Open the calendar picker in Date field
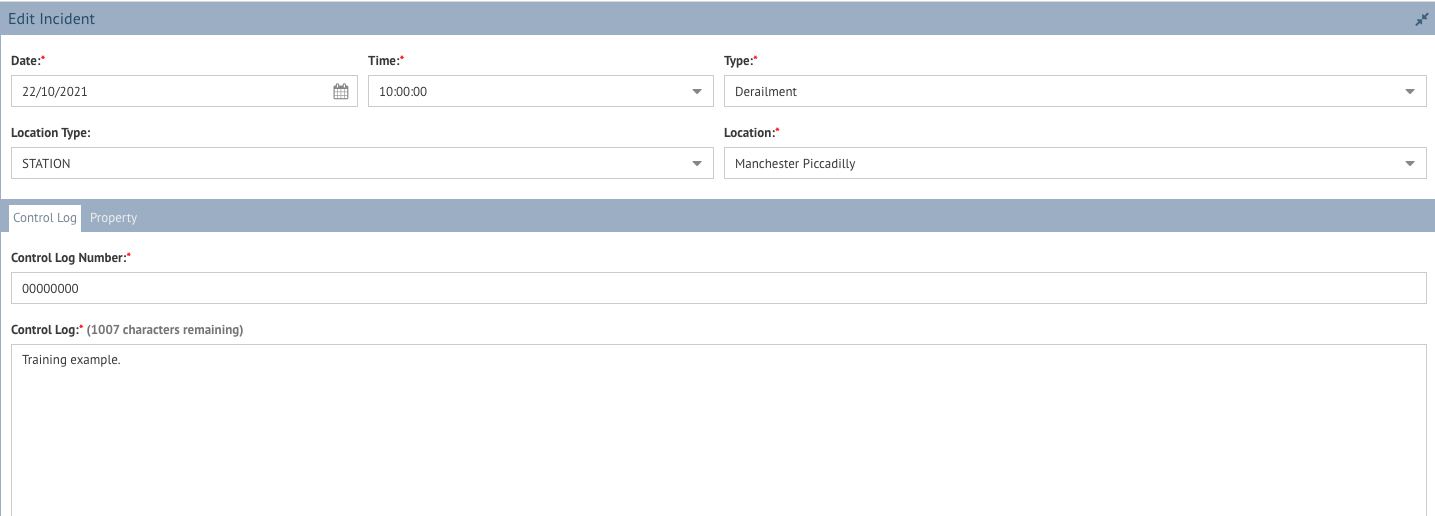Image resolution: width=1435 pixels, height=516 pixels. pyautogui.click(x=341, y=91)
